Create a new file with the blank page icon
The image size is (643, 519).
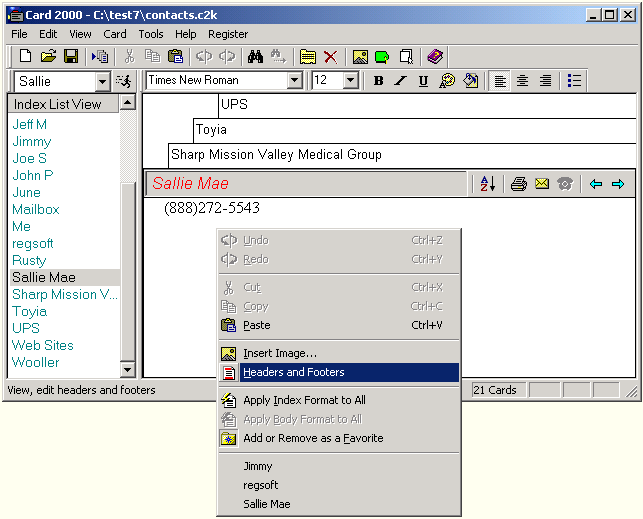coord(25,56)
